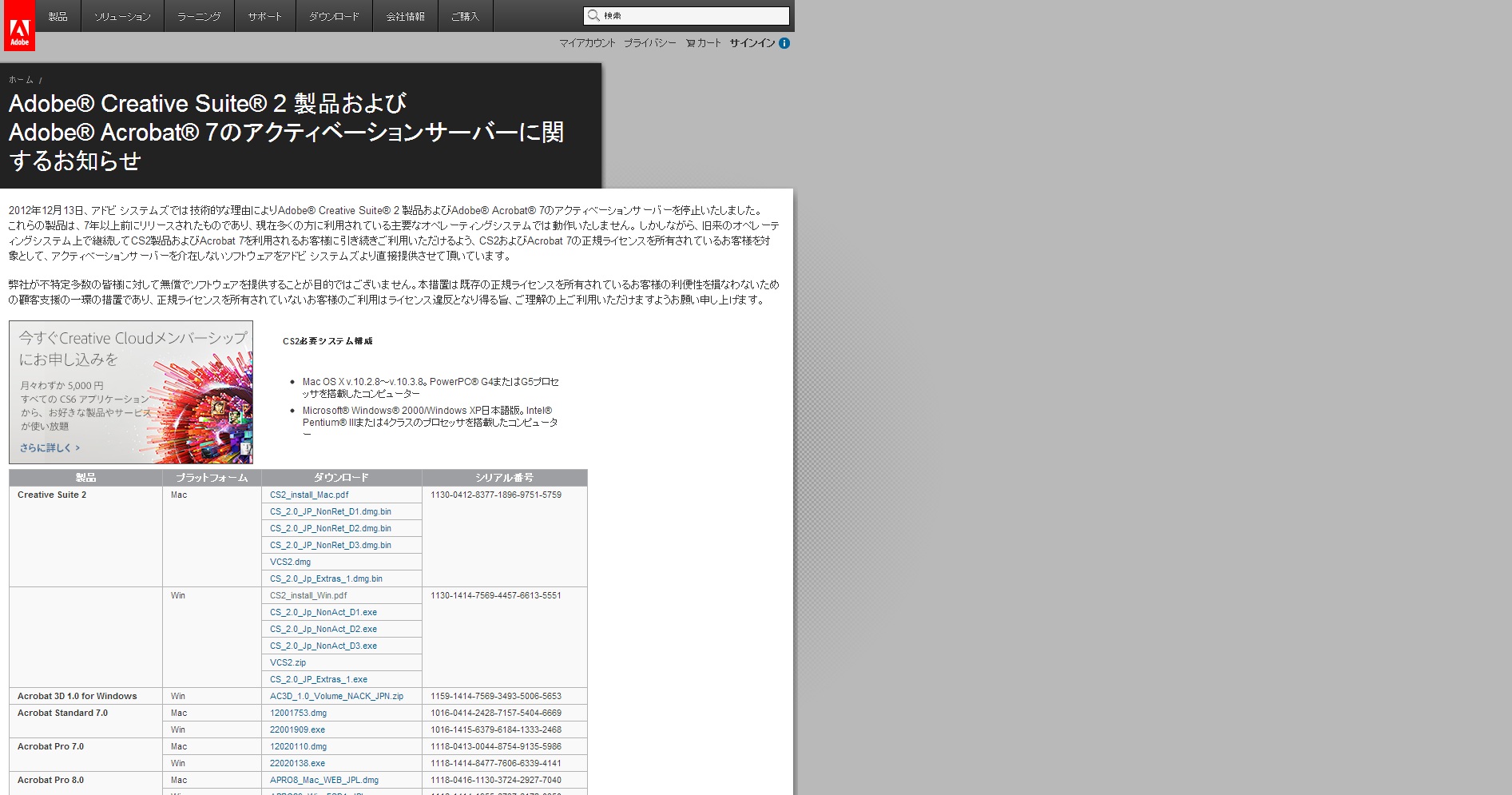This screenshot has width=1512, height=795.
Task: Download the VCS2.dmg file
Action: click(291, 562)
